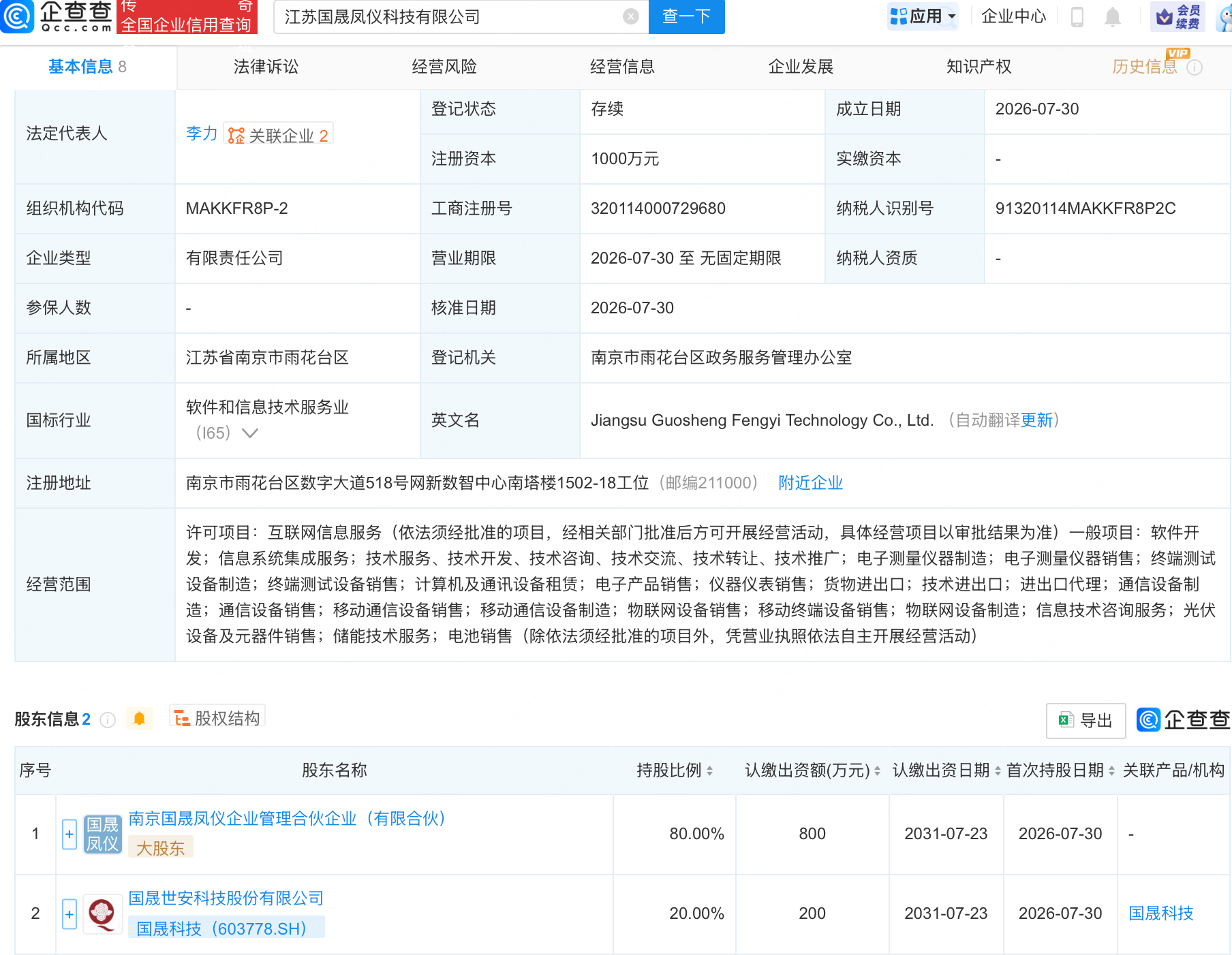
Task: Open the mobile phone app icon
Action: click(1077, 16)
